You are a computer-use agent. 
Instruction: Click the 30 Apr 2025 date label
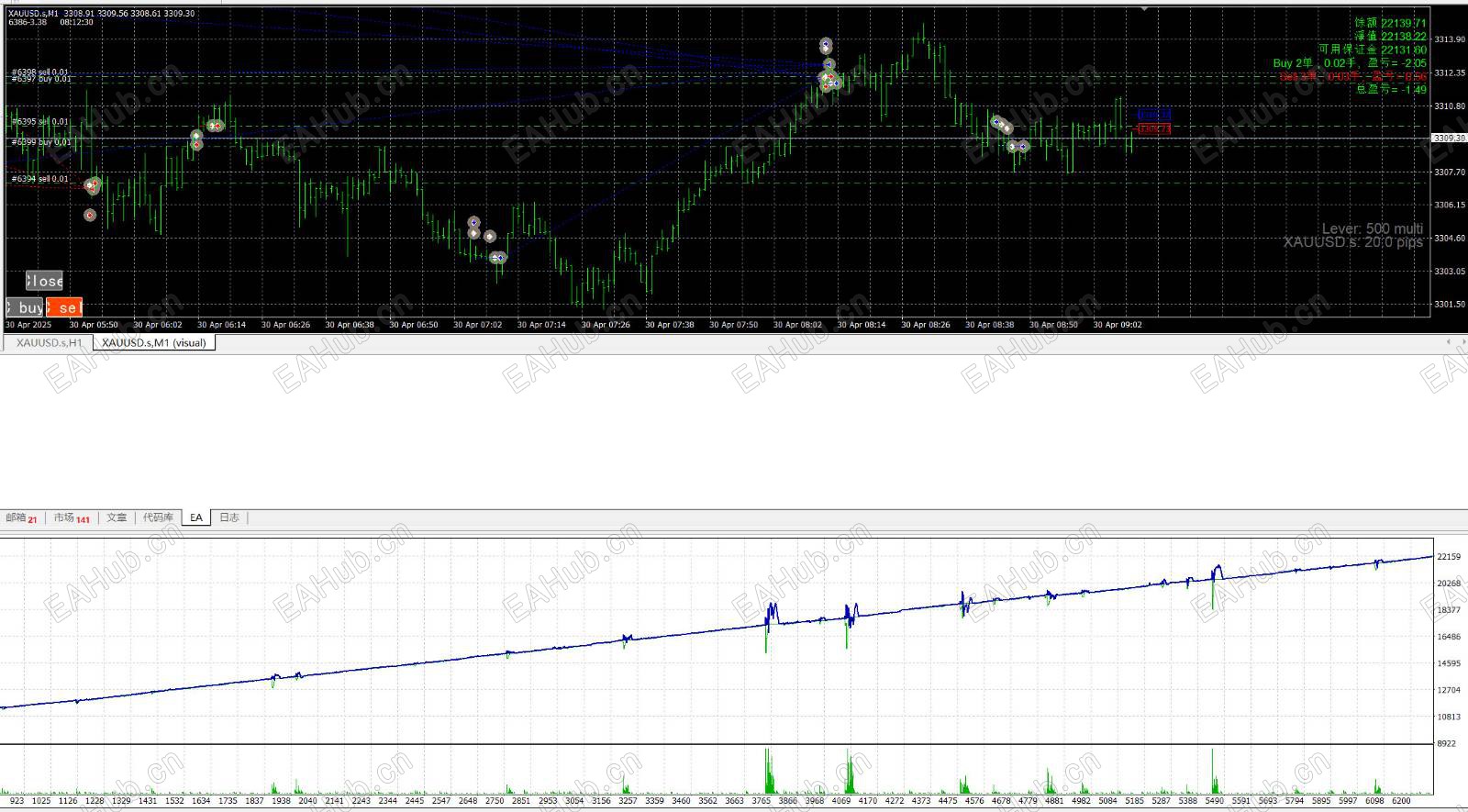point(28,325)
